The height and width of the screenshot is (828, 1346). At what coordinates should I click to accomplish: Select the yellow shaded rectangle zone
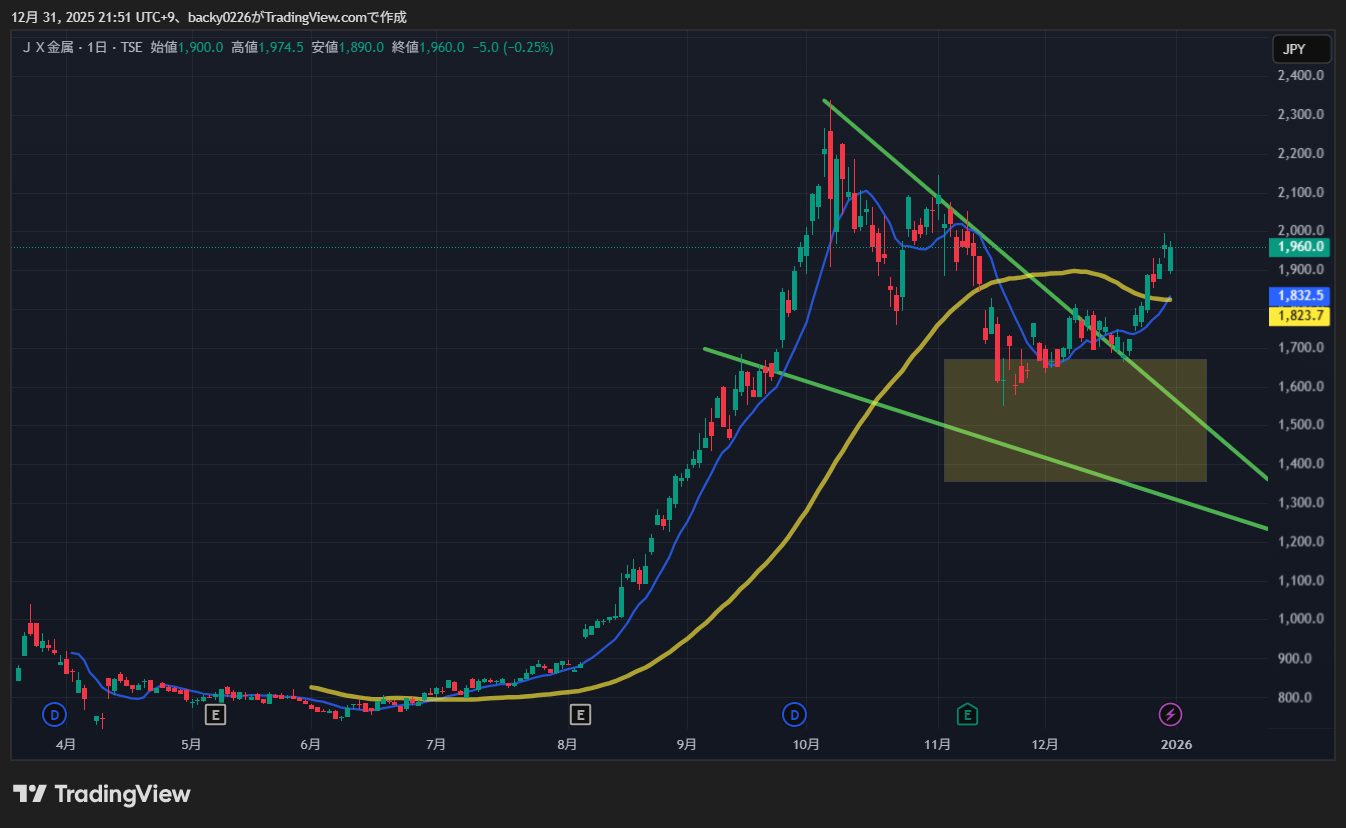pyautogui.click(x=1075, y=420)
